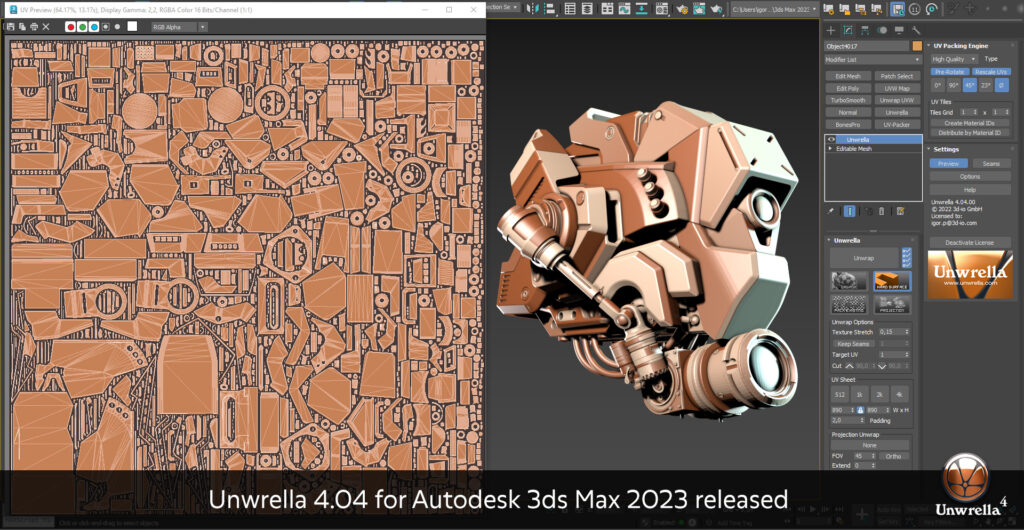
Task: Switch to the Motion command panel tab
Action: pos(882,30)
